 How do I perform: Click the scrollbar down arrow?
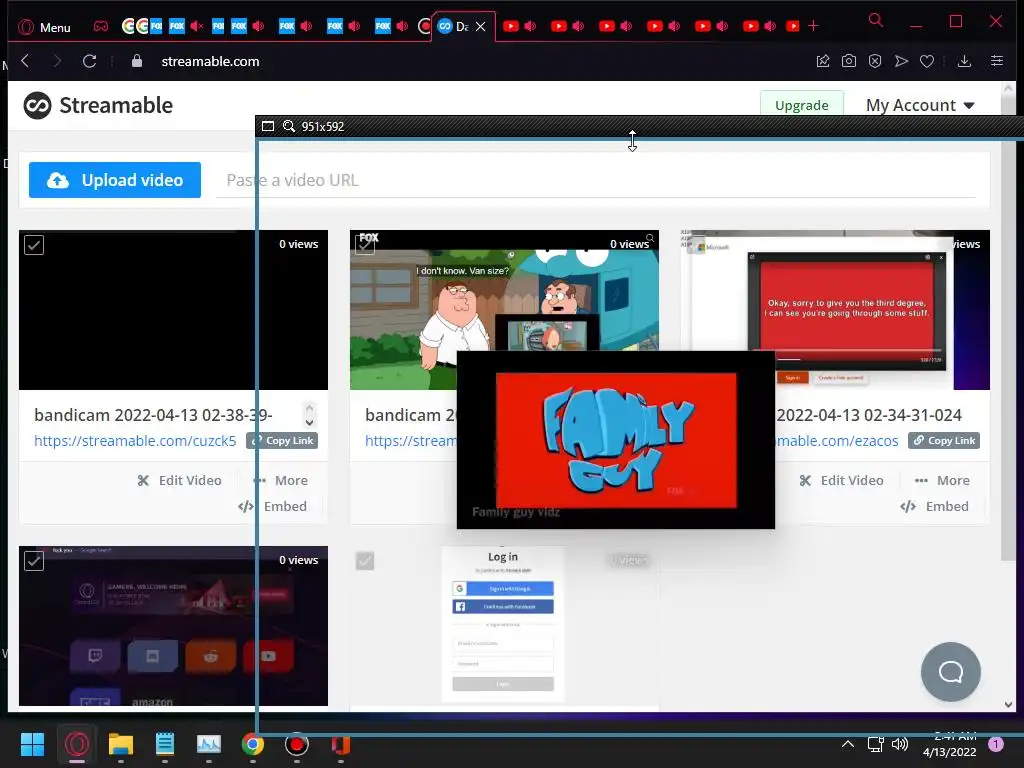1008,705
